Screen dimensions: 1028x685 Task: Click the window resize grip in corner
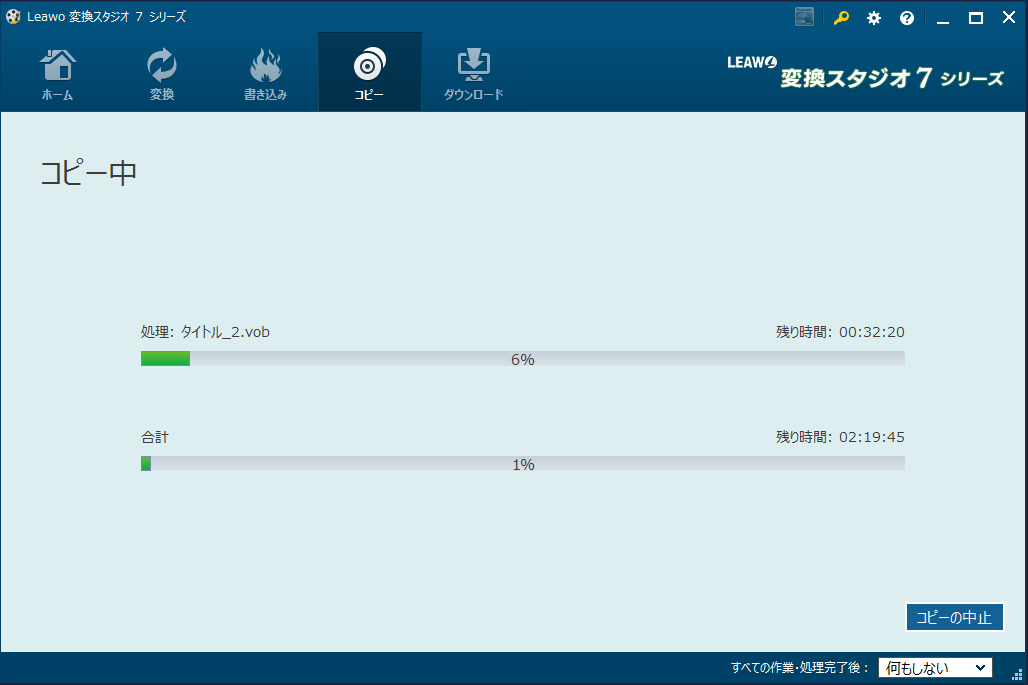pyautogui.click(x=1018, y=675)
